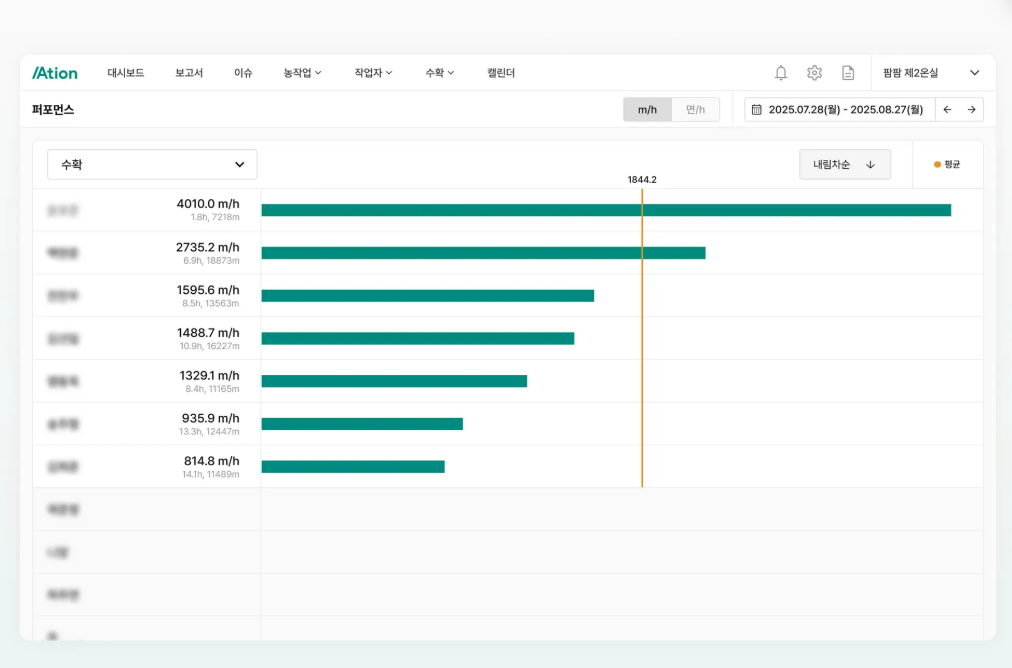1012x668 pixels.
Task: Open the 캘린더 menu item
Action: (501, 73)
